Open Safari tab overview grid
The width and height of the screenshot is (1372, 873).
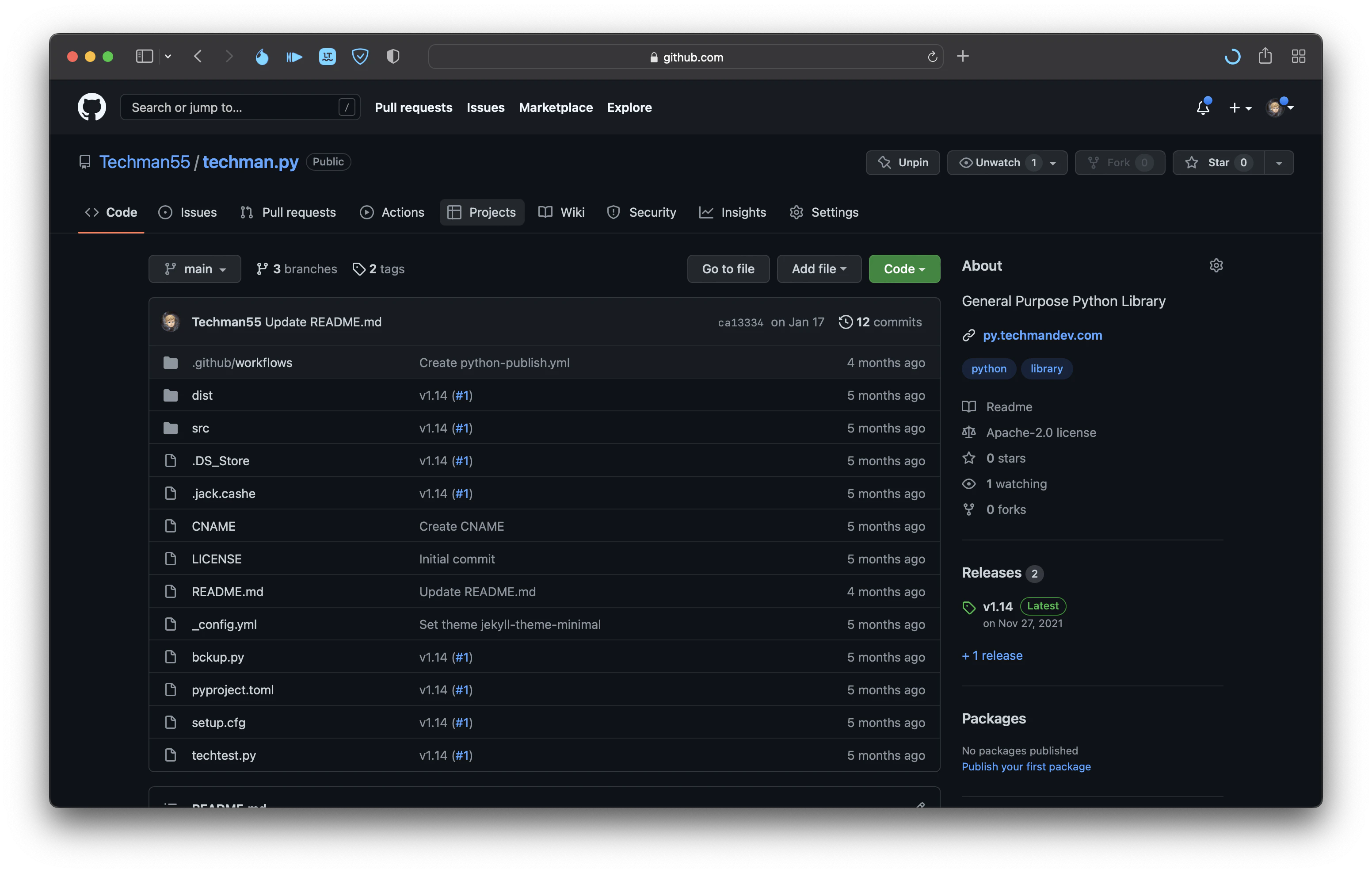point(1299,56)
